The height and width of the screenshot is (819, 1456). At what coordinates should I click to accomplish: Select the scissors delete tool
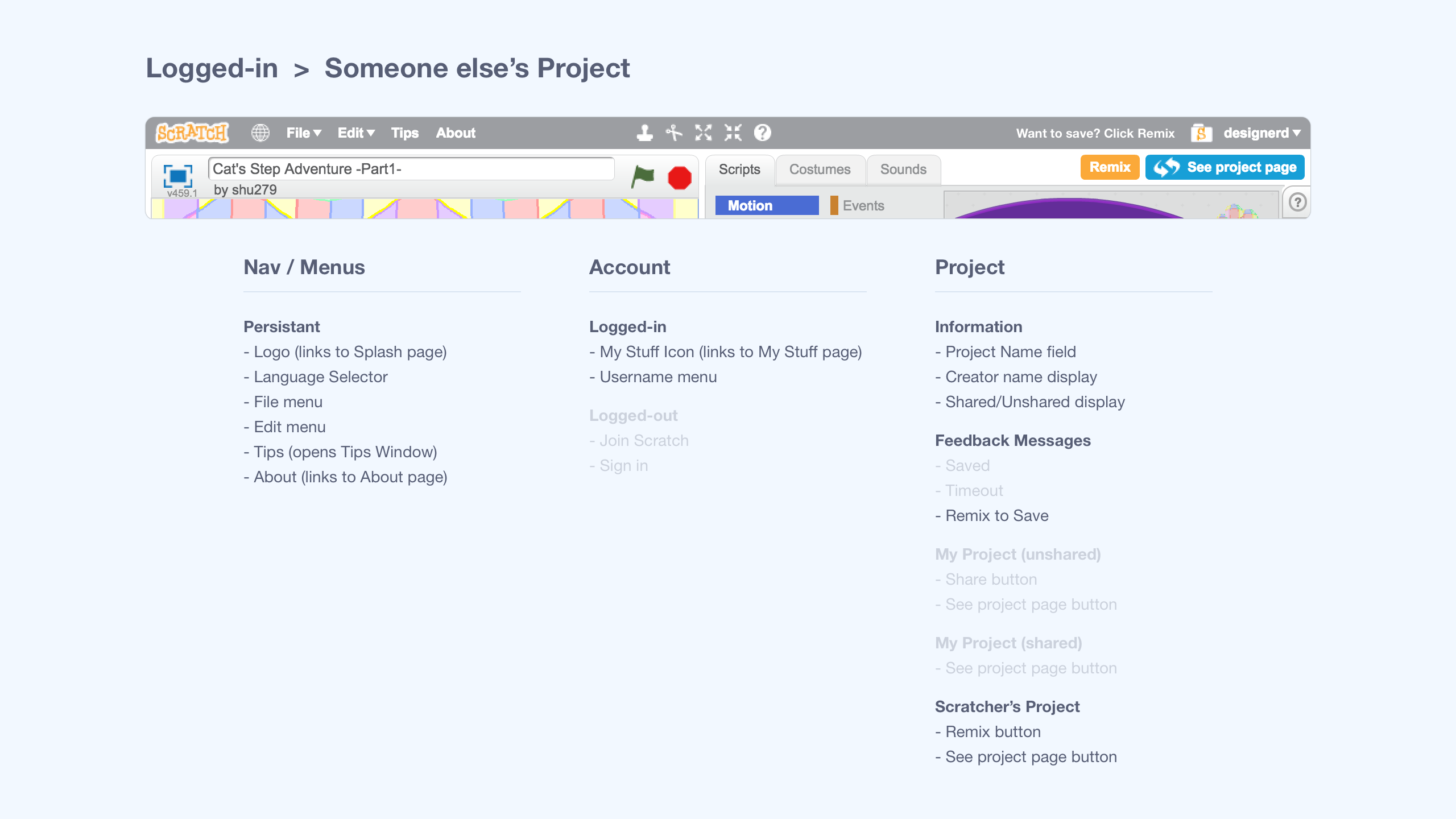pos(674,133)
